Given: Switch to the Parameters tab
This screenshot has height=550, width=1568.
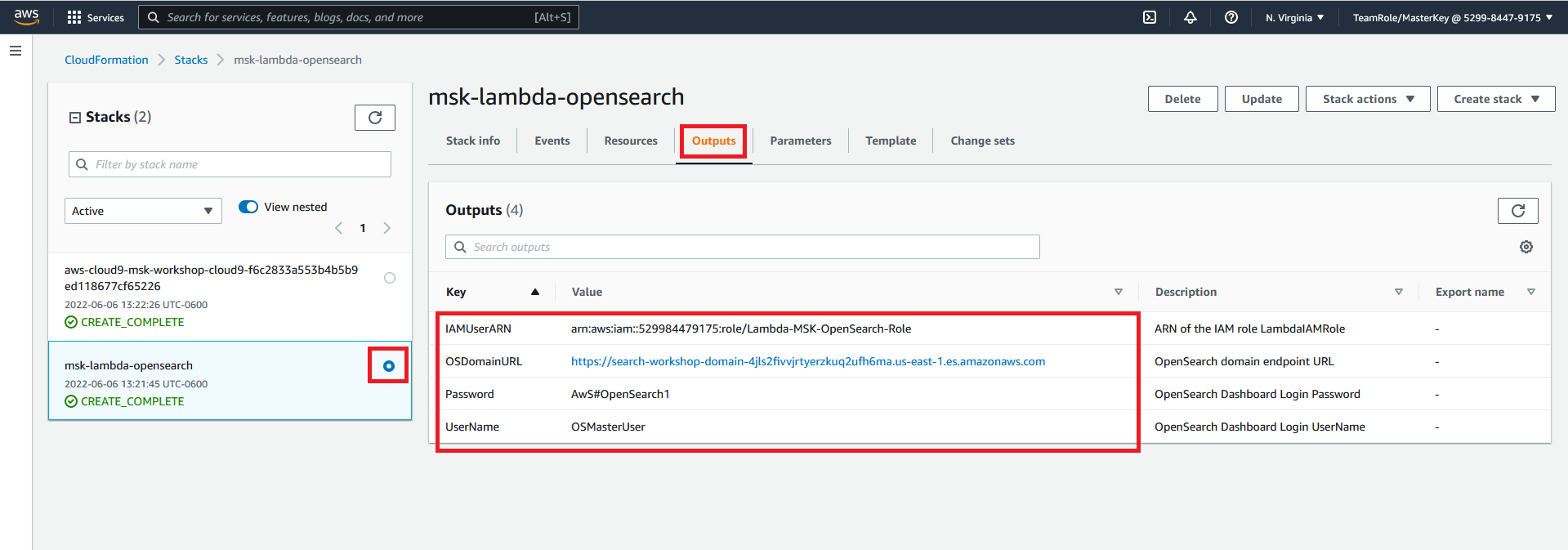Looking at the screenshot, I should coord(801,141).
